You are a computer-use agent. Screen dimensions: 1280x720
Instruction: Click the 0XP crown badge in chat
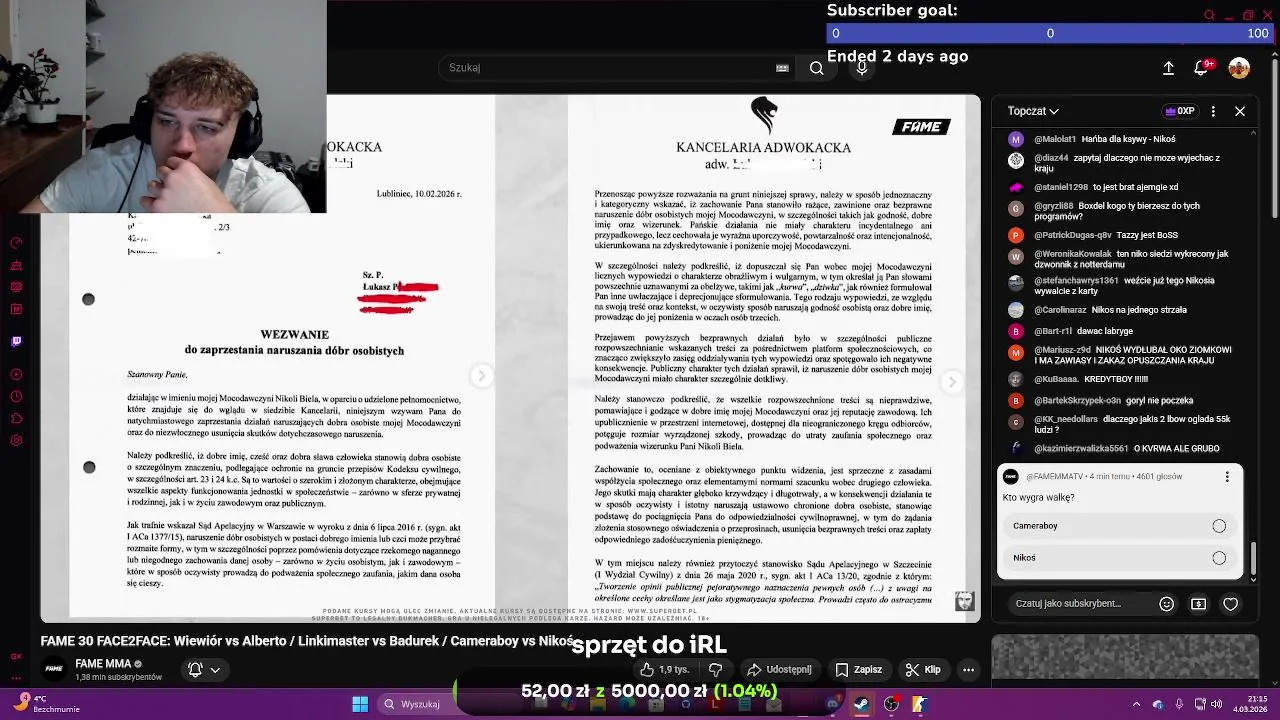coord(1180,111)
